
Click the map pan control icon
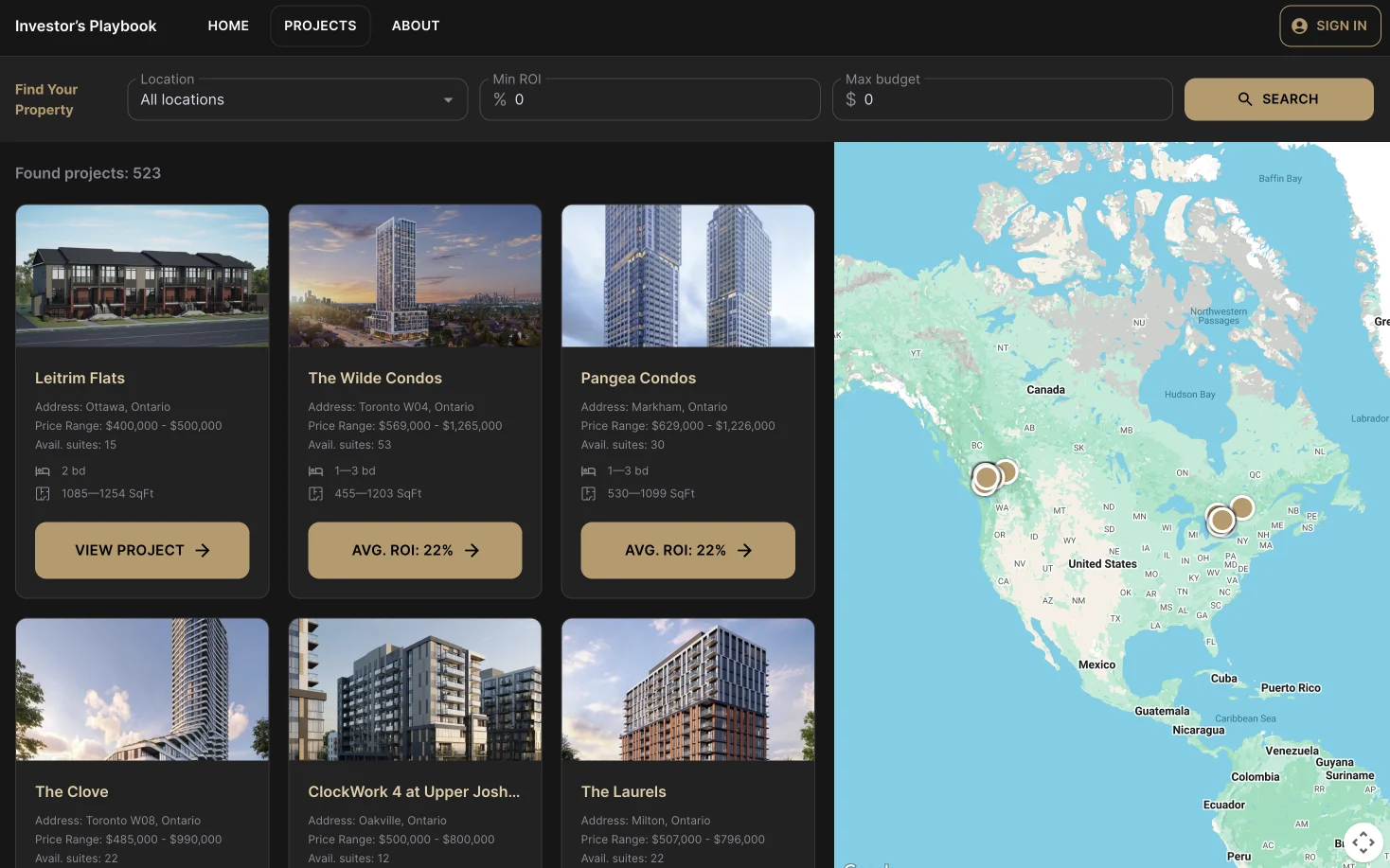click(x=1363, y=841)
